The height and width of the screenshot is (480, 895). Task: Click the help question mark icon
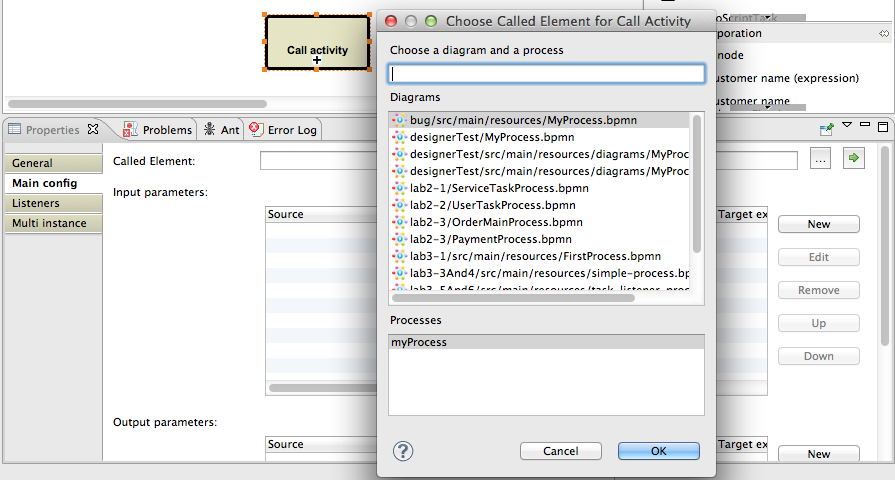[403, 451]
